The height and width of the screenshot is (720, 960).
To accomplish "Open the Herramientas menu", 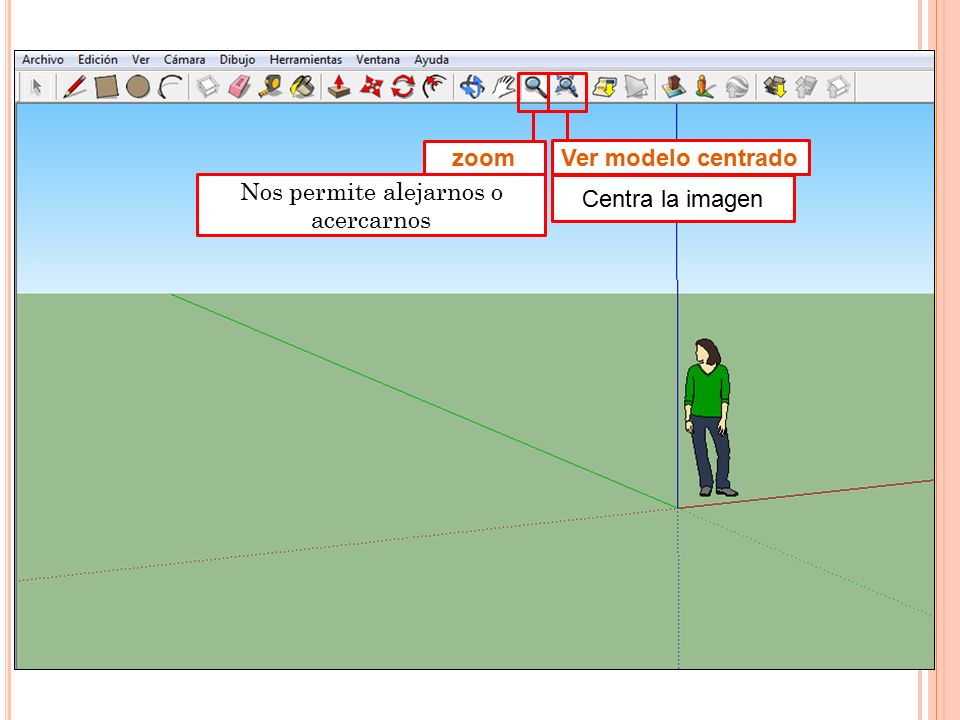I will click(x=306, y=59).
